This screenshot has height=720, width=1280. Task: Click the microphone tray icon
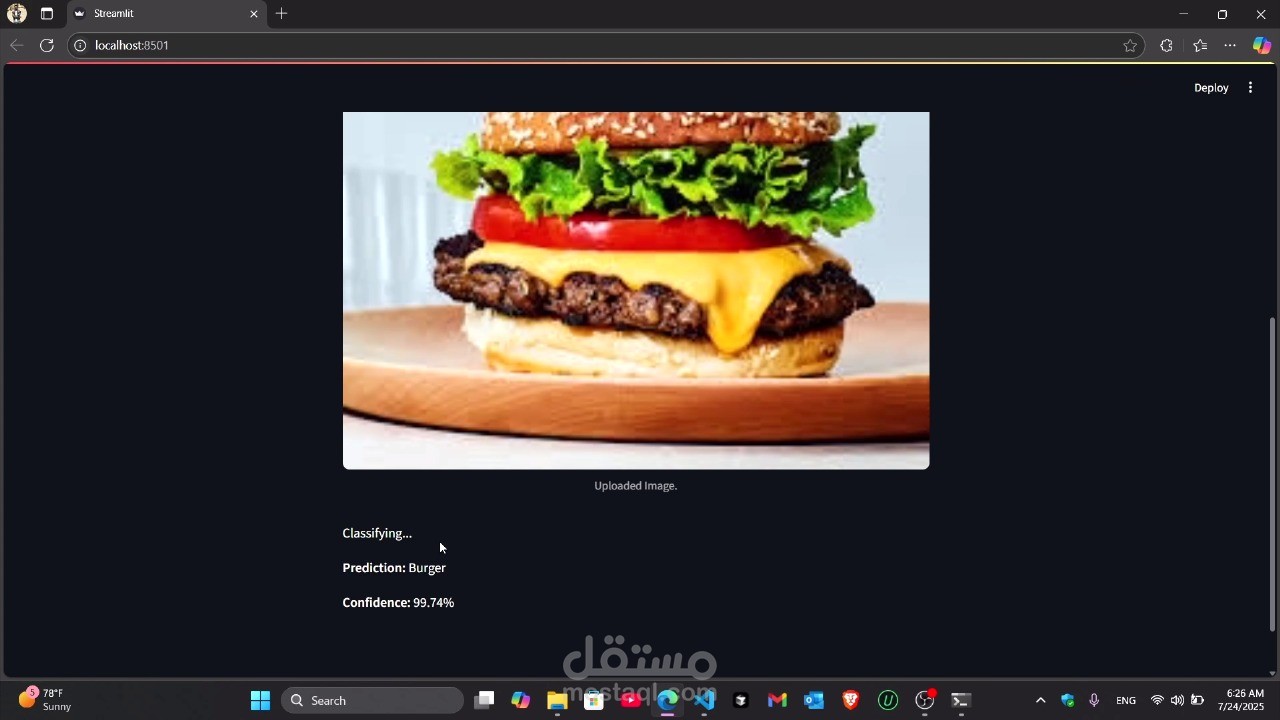pos(1094,701)
